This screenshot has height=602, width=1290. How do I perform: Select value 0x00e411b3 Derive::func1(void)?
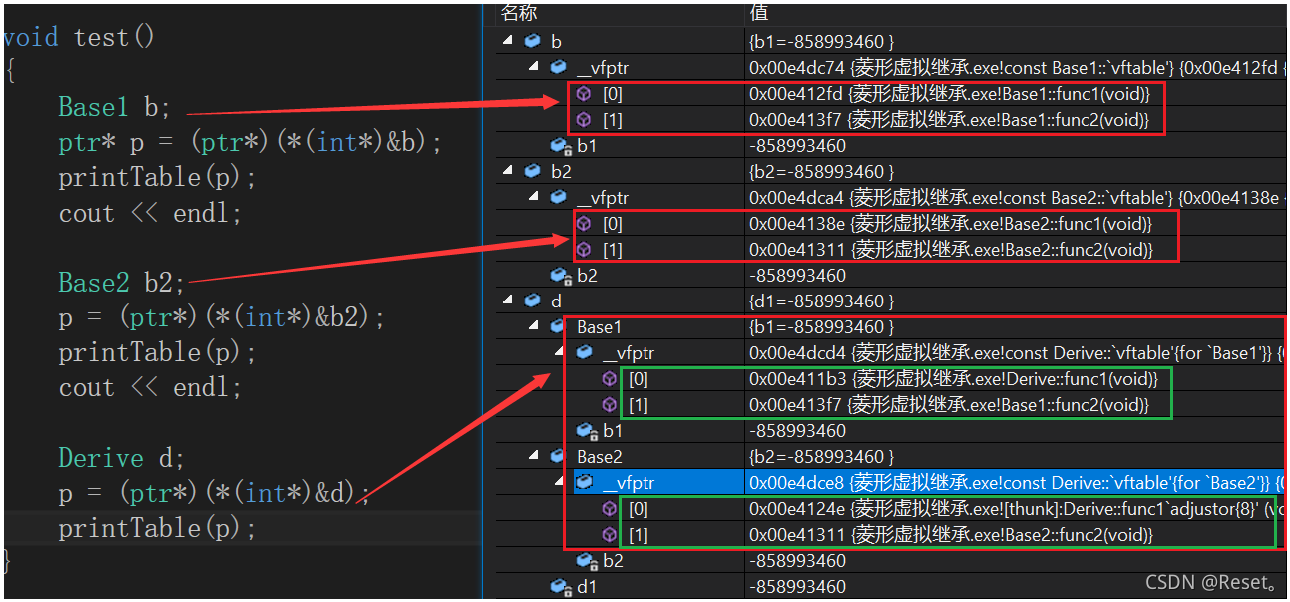[x=953, y=378]
